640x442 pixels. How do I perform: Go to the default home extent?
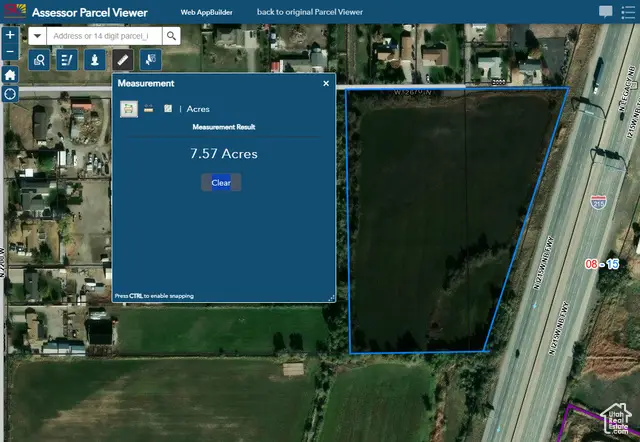(x=10, y=74)
